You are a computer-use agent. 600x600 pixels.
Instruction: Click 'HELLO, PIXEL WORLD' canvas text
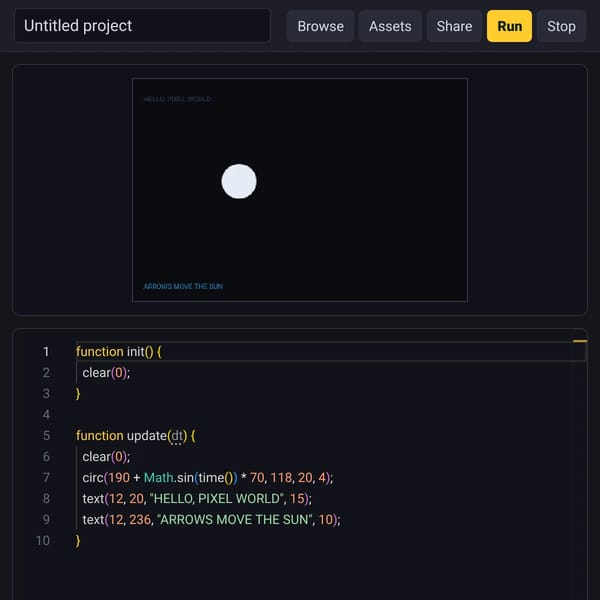(x=177, y=99)
